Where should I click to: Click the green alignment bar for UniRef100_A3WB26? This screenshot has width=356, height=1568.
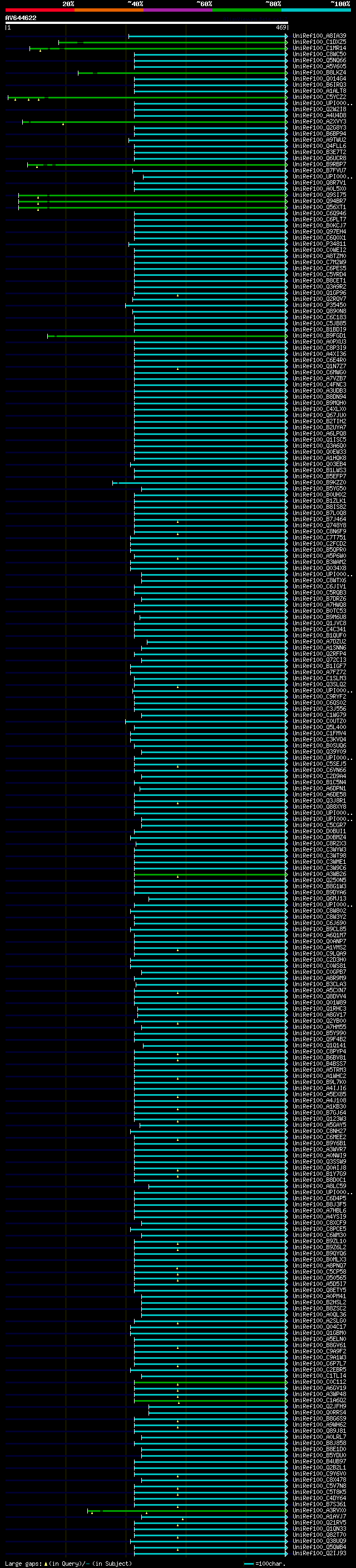[211, 875]
